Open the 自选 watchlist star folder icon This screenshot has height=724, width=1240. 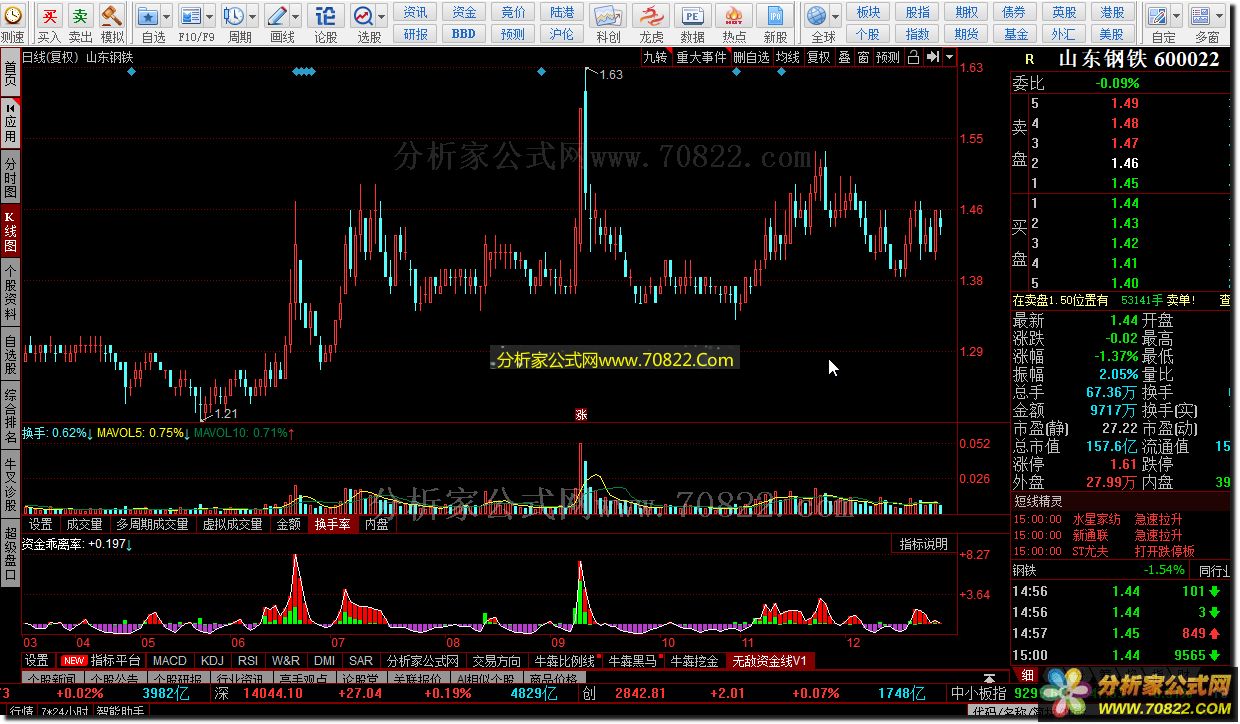147,16
